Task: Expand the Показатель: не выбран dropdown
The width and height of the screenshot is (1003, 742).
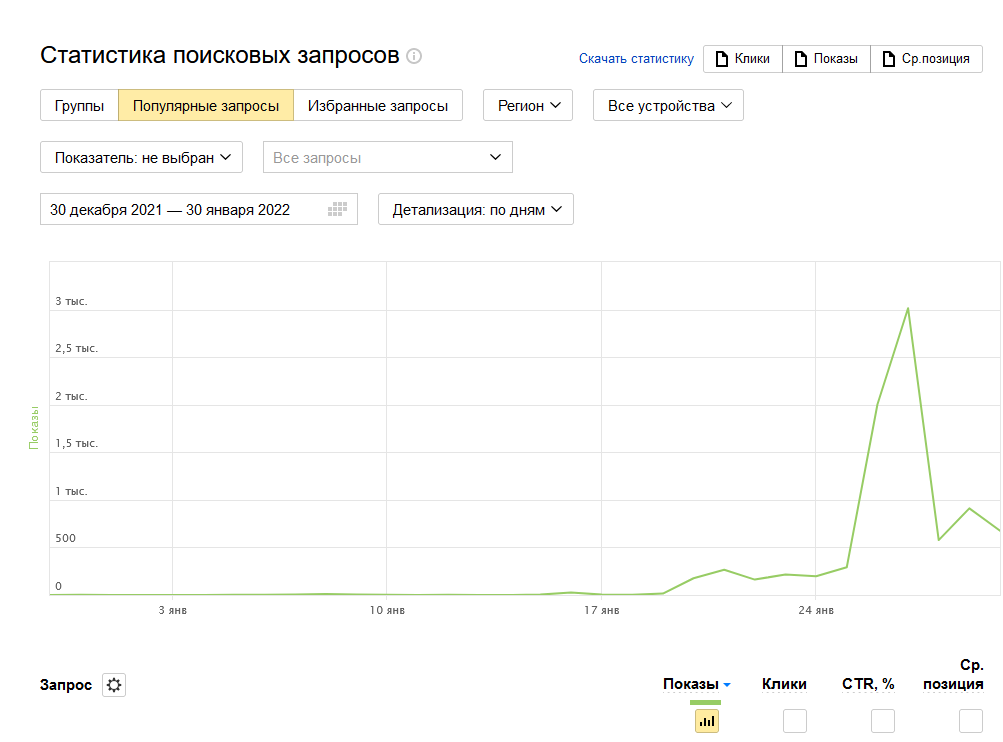Action: point(141,157)
